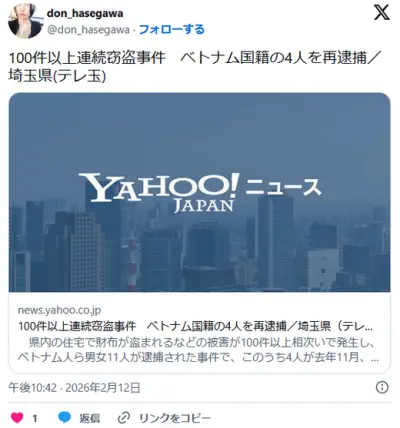
Task: Click the X logo icon
Action: click(x=382, y=13)
